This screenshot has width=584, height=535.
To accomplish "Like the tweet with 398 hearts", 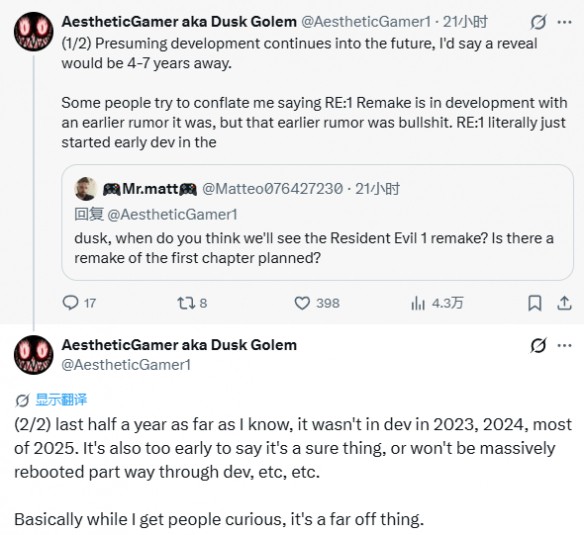I will click(302, 303).
